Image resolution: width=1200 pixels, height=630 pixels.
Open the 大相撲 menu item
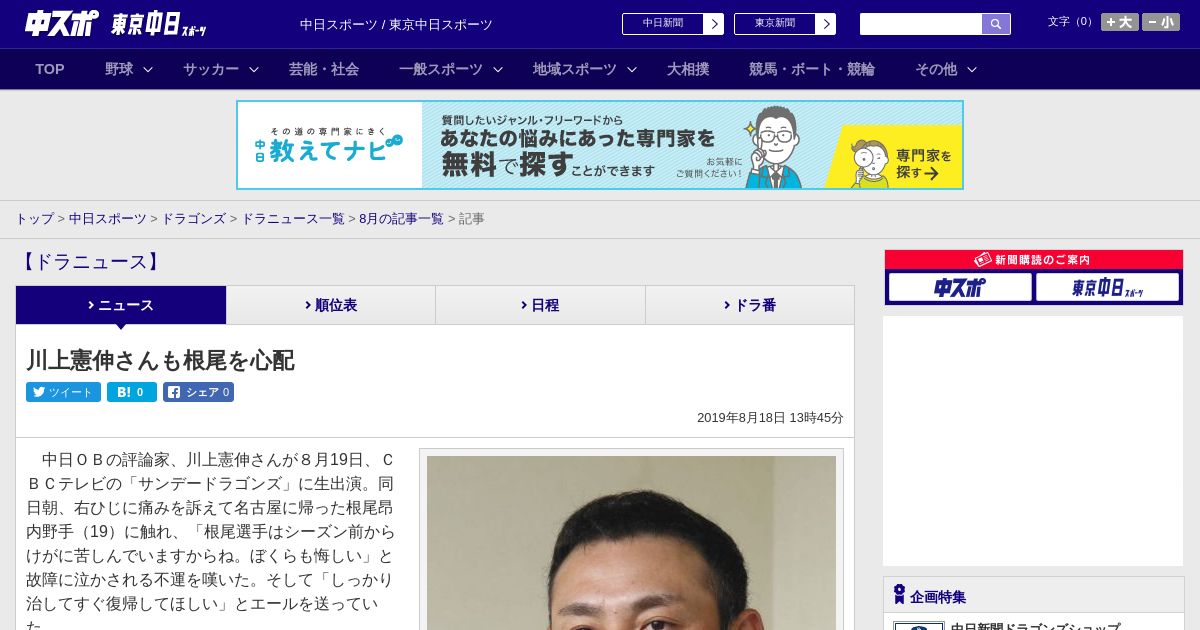point(688,69)
